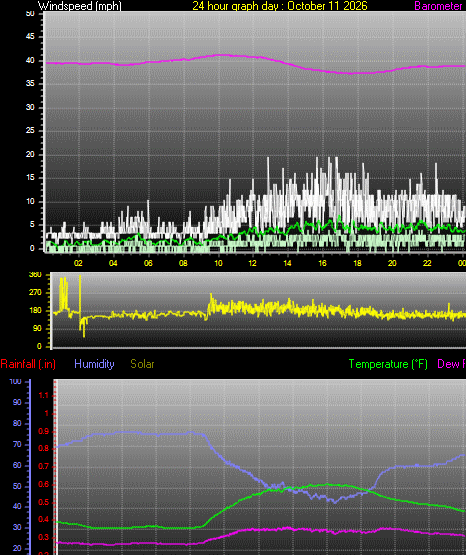Click hour '20' on the wind time axis
466x555 pixels.
click(392, 263)
